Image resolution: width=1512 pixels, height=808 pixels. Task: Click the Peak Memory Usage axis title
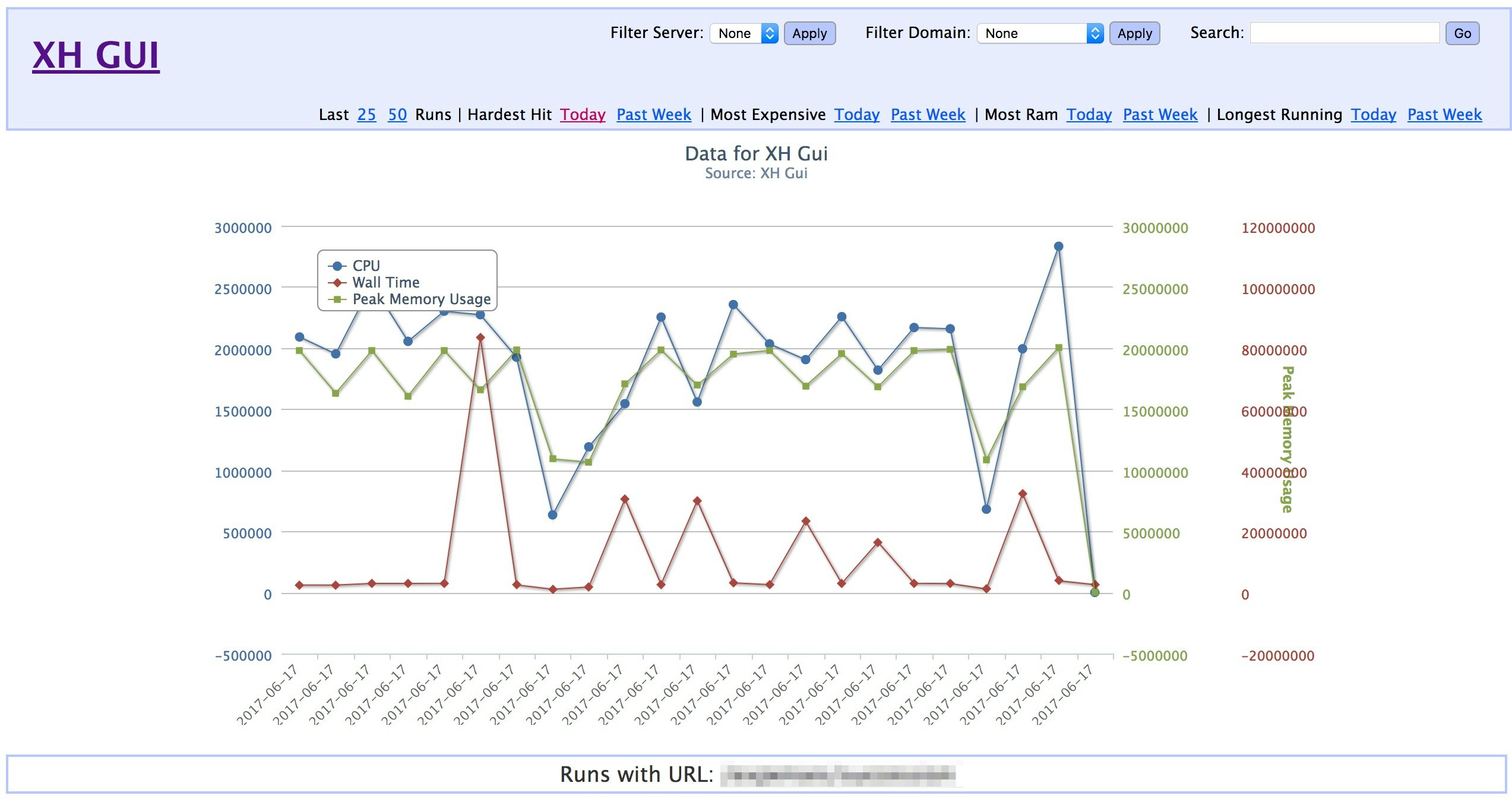coord(1287,440)
